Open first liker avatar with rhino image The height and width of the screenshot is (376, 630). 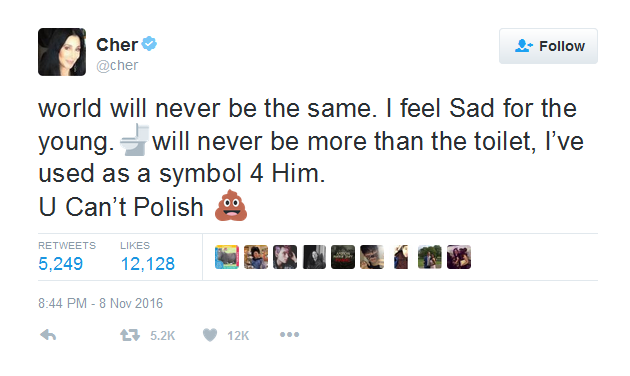coord(227,257)
